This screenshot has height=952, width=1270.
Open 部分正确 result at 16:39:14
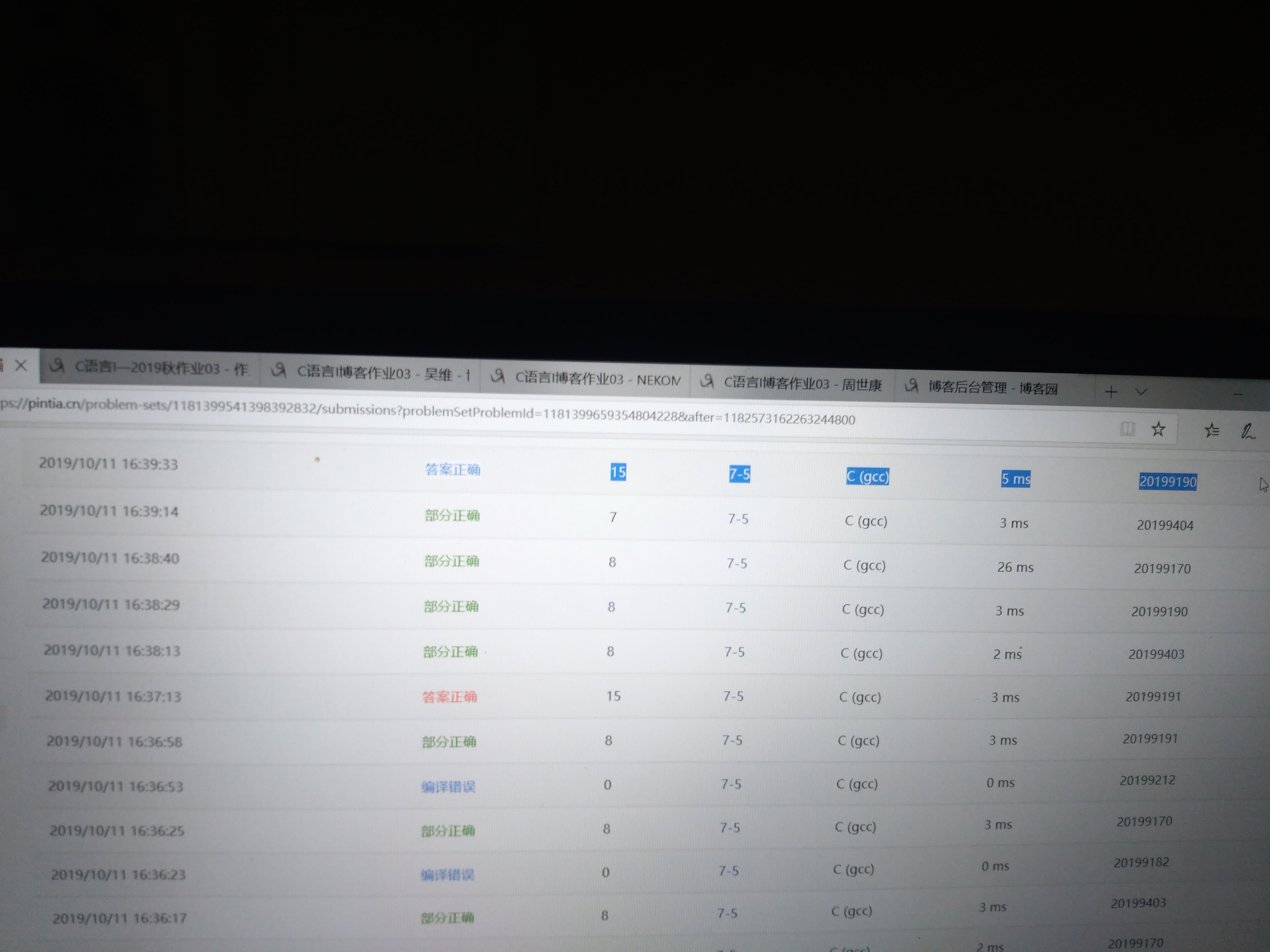(x=452, y=515)
